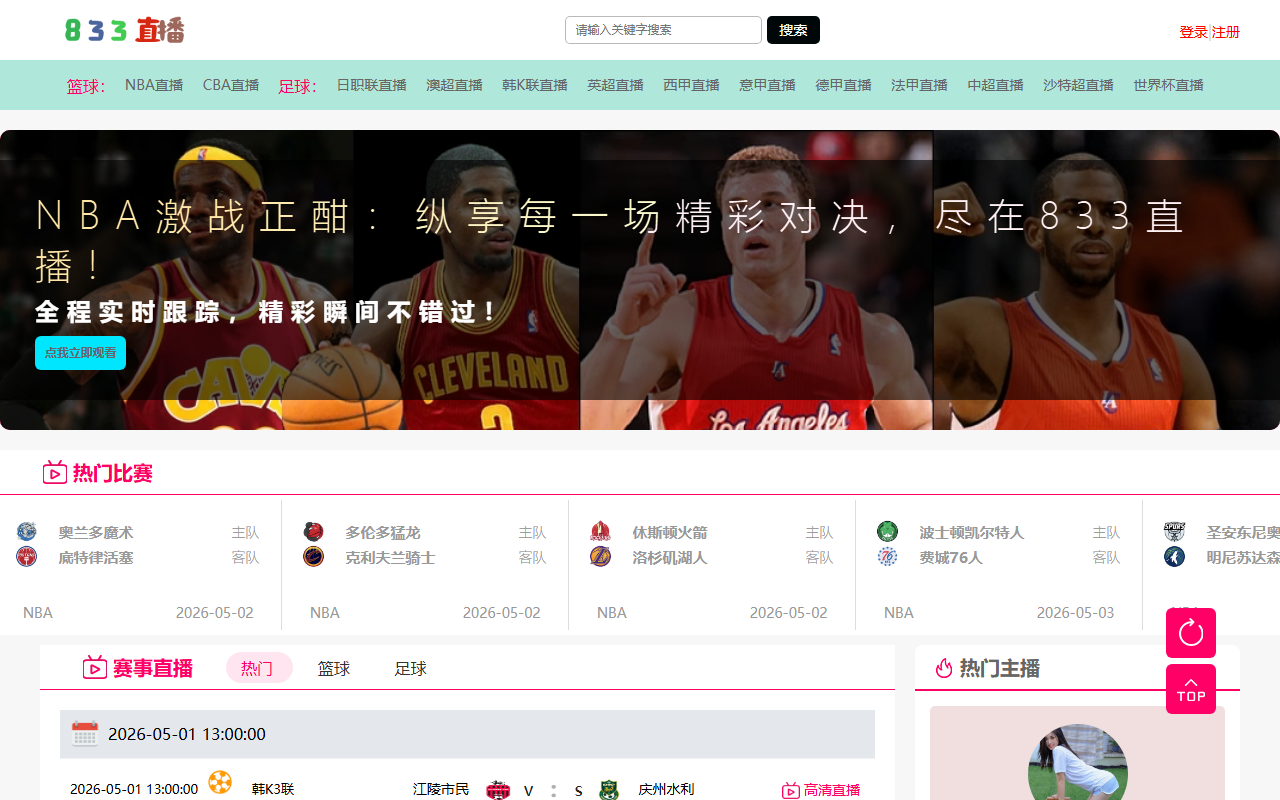This screenshot has height=800, width=1280.
Task: Click the keyword search input field
Action: [663, 30]
